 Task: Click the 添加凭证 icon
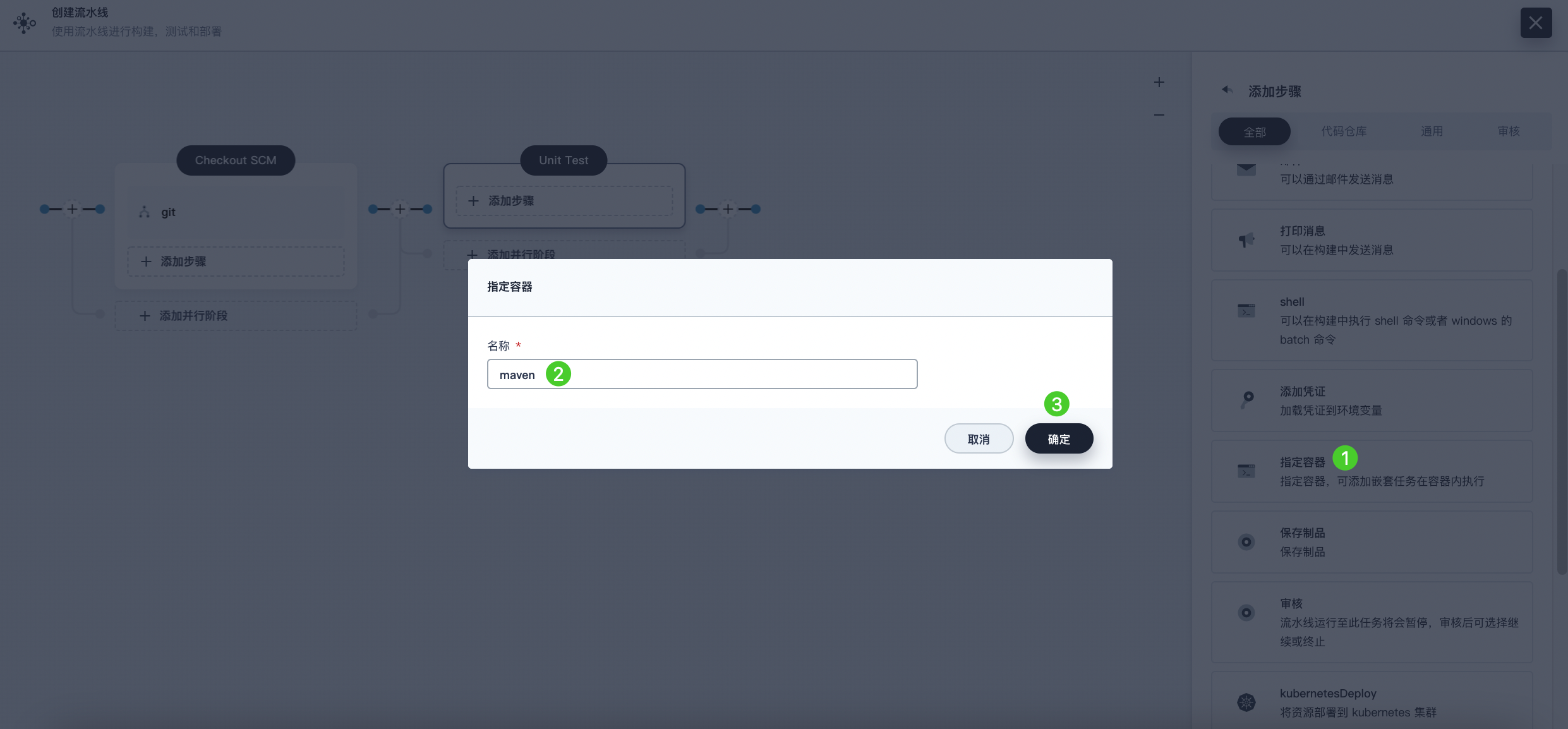[1247, 400]
